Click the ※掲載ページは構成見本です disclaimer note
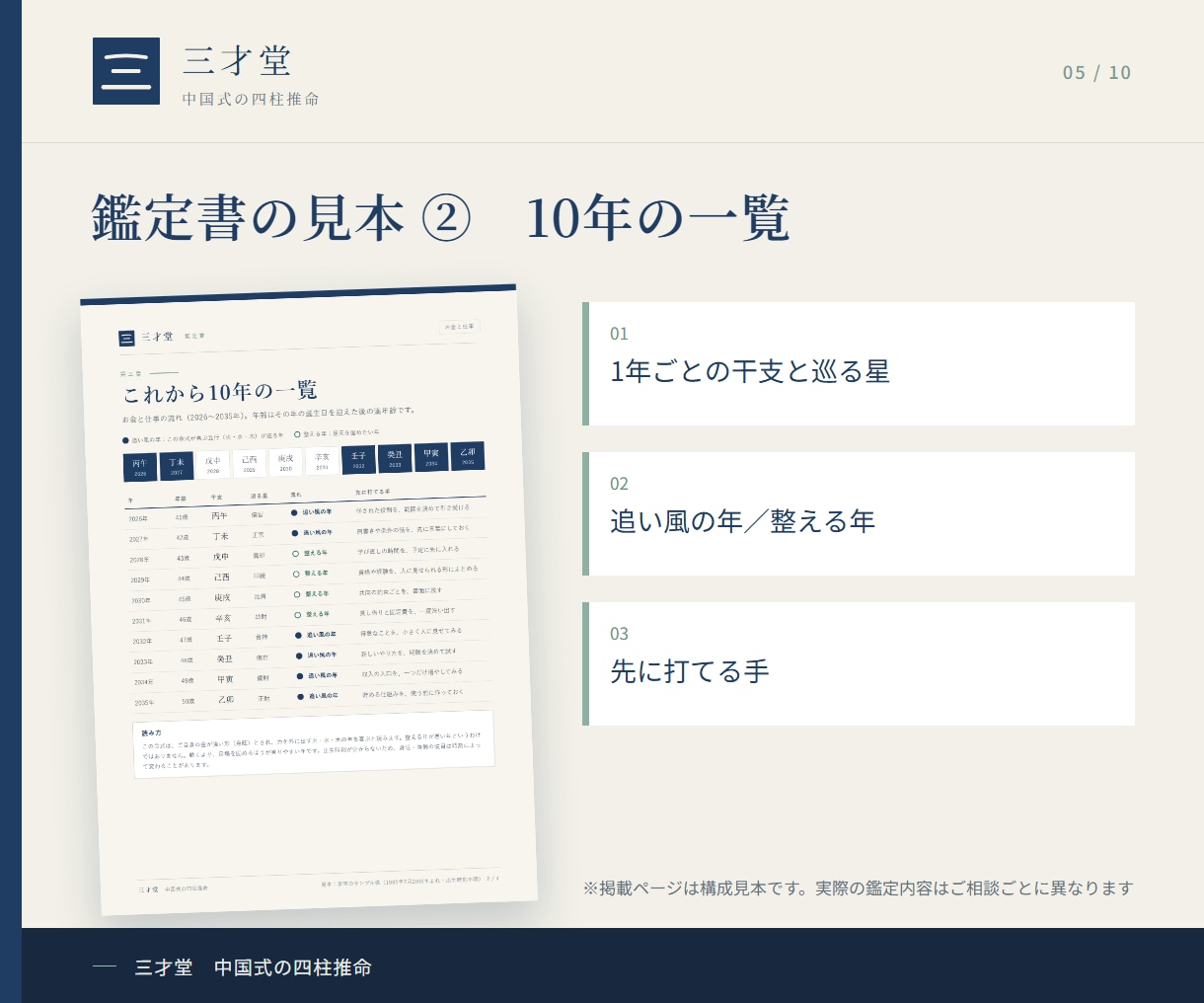 click(x=858, y=887)
